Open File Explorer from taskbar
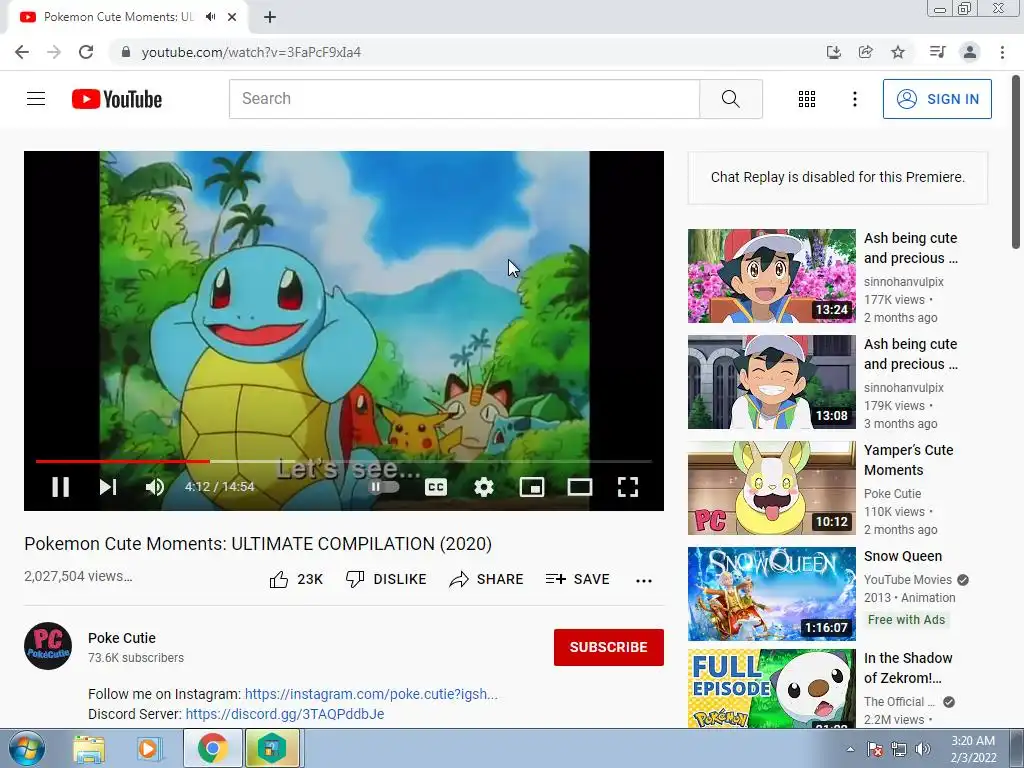Image resolution: width=1024 pixels, height=768 pixels. (89, 748)
